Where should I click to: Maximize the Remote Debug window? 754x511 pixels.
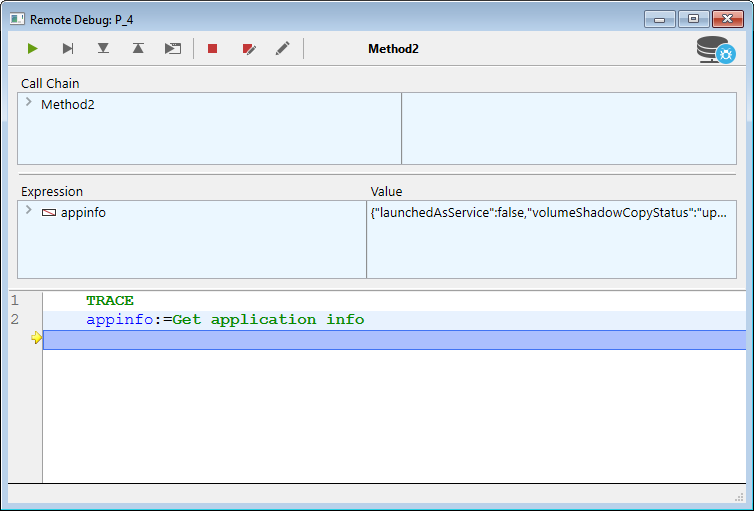(x=693, y=19)
